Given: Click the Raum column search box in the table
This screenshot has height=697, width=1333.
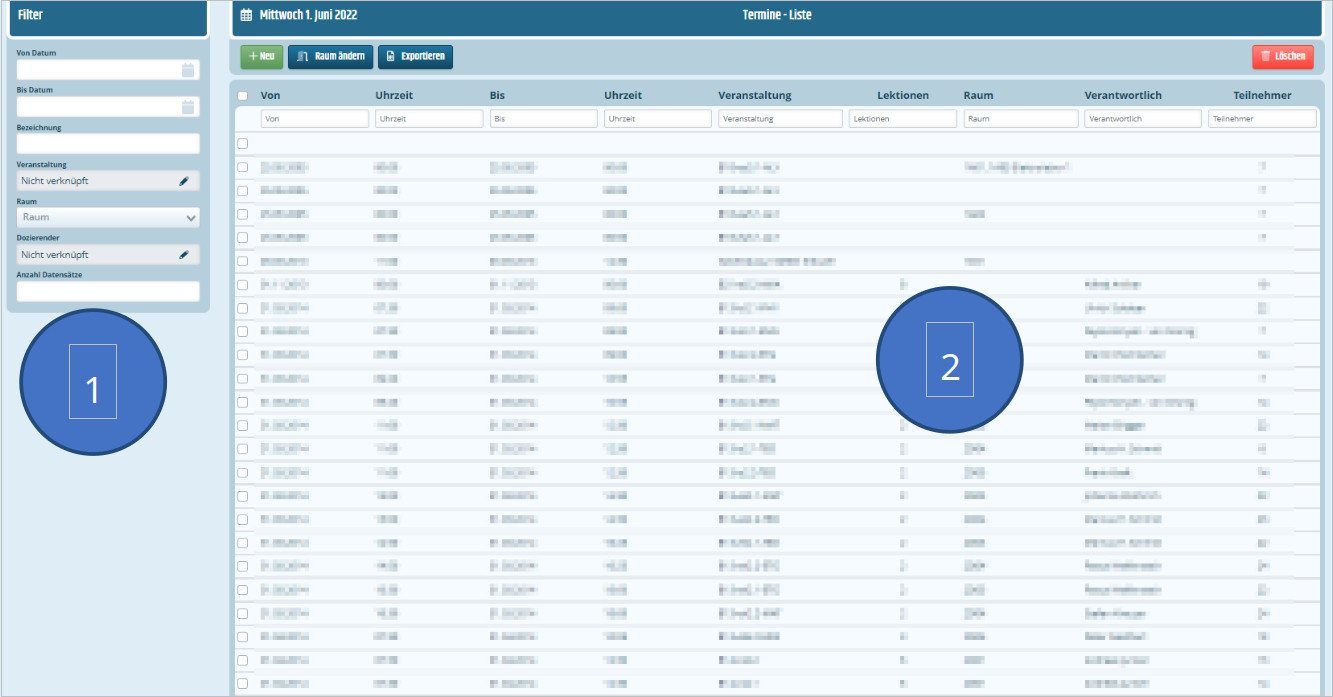Looking at the screenshot, I should (1021, 118).
